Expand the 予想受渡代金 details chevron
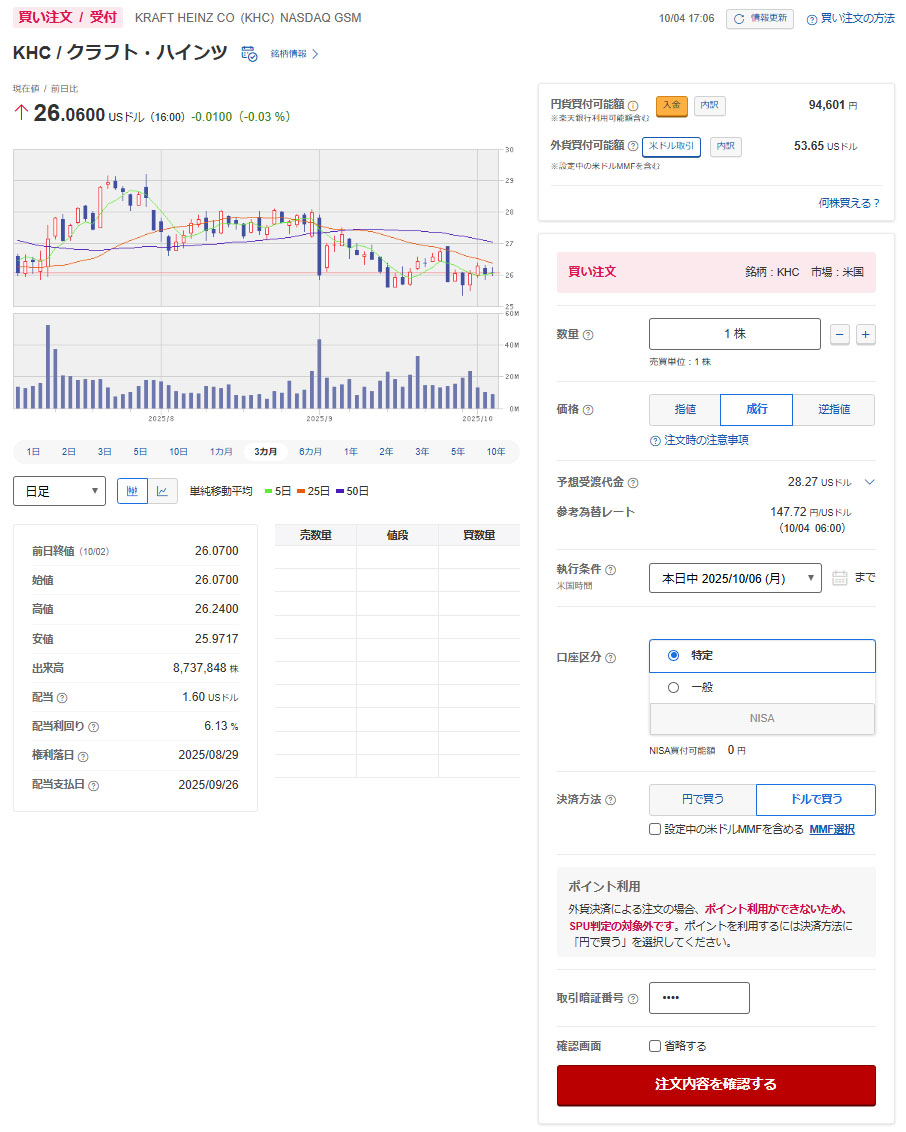This screenshot has height=1132, width=906. (870, 482)
